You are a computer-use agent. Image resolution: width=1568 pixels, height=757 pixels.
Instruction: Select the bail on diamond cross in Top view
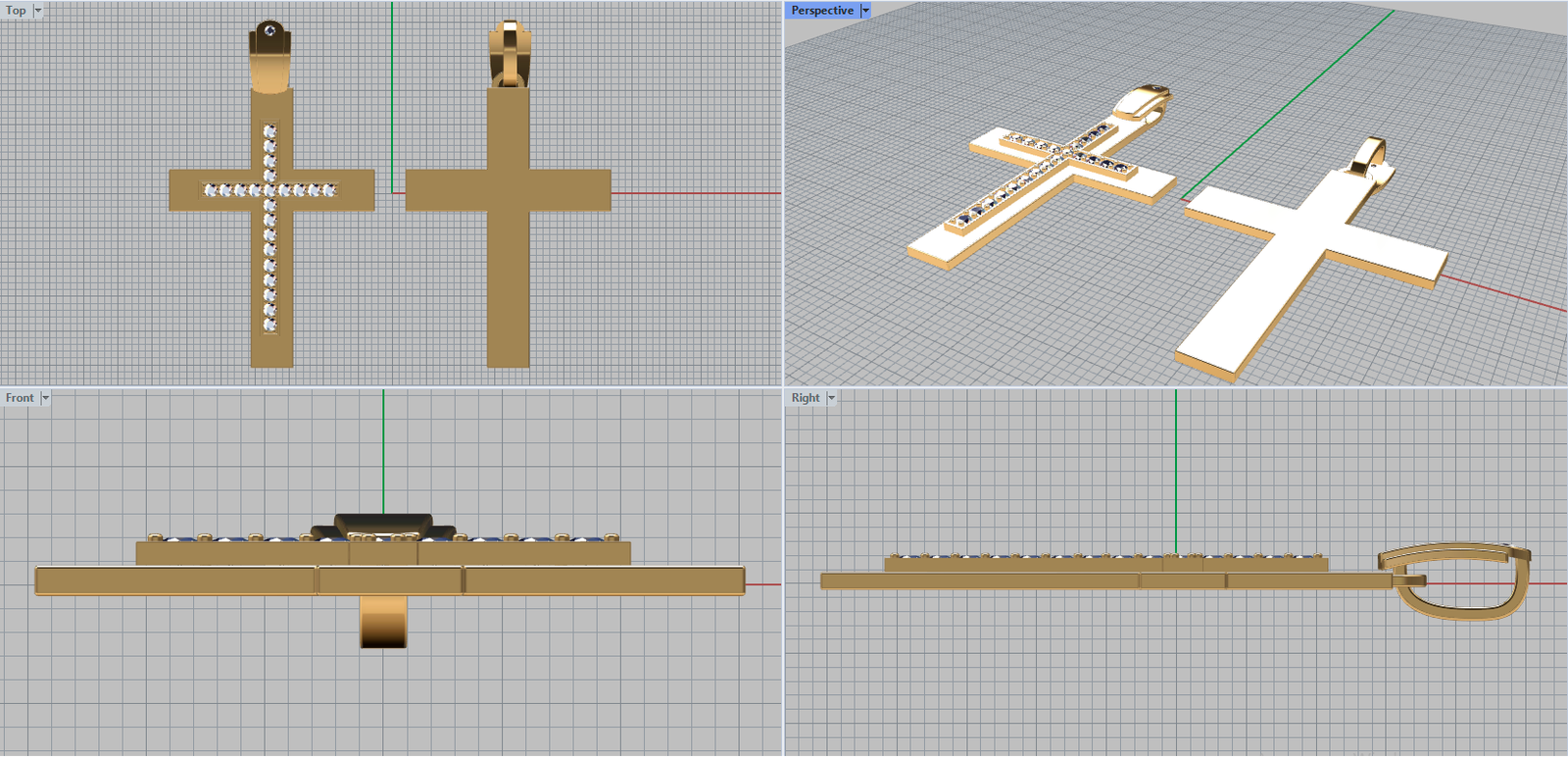point(269,57)
